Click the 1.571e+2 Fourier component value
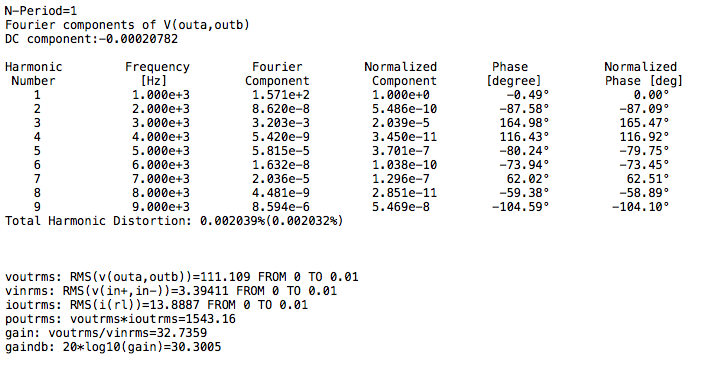Viewport: 712px width, 377px height. (281, 95)
